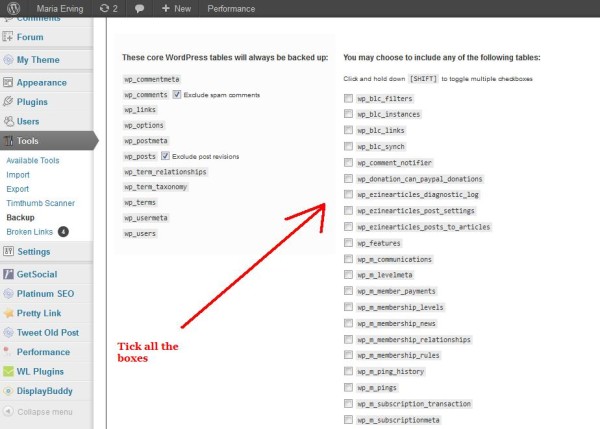Screen dimensions: 600x429
Task: Tick wp_m_subscription_transaction checkbox
Action: 348,403
